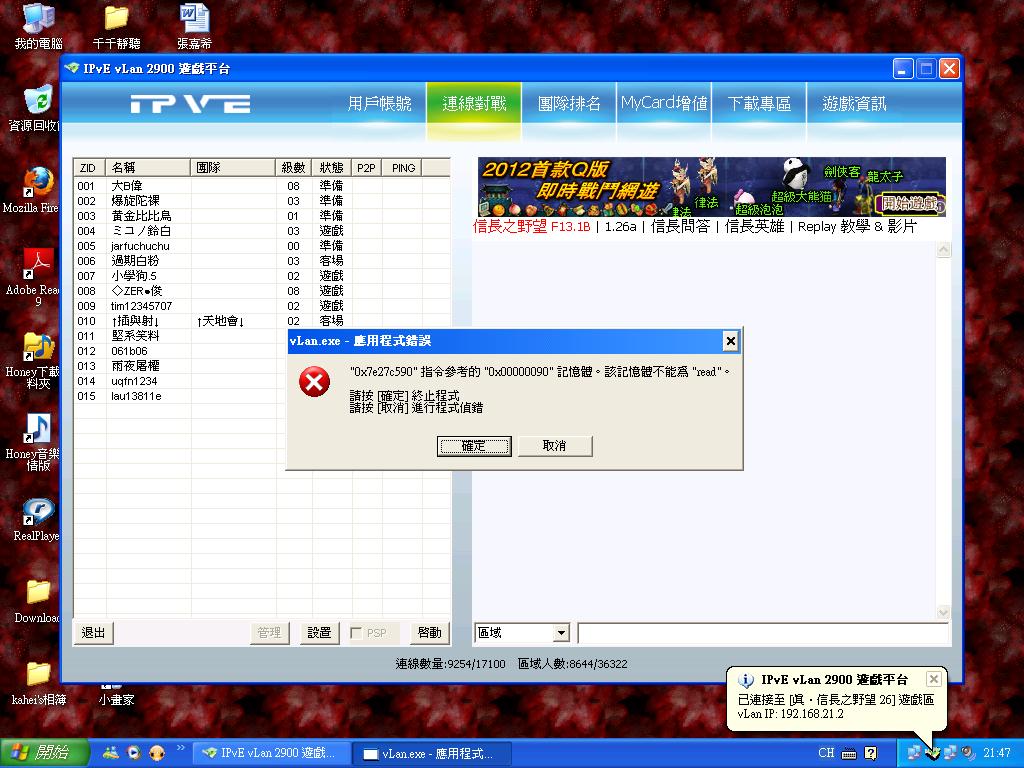Click the volume speaker tray icon

pyautogui.click(x=968, y=753)
